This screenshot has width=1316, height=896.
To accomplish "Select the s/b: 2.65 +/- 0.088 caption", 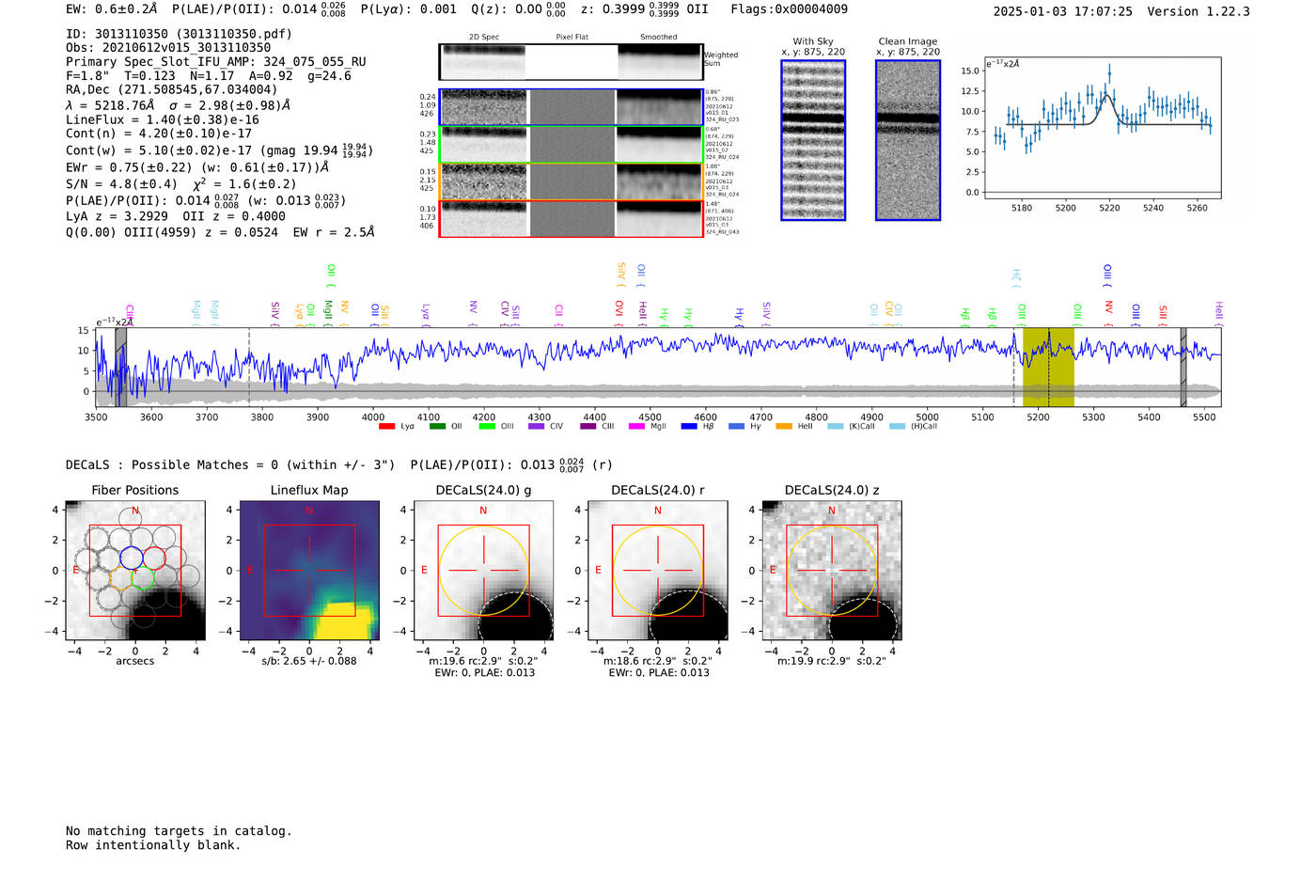I will pos(309,661).
